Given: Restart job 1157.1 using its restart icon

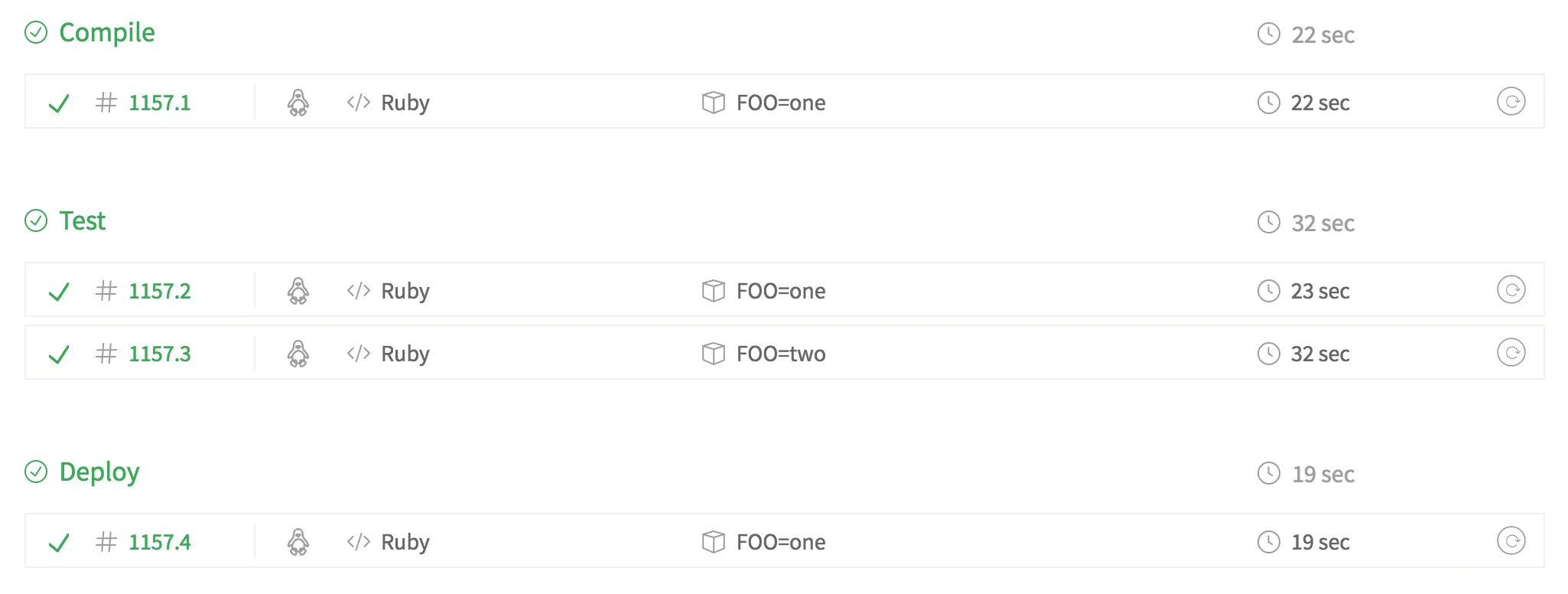Looking at the screenshot, I should 1511,102.
